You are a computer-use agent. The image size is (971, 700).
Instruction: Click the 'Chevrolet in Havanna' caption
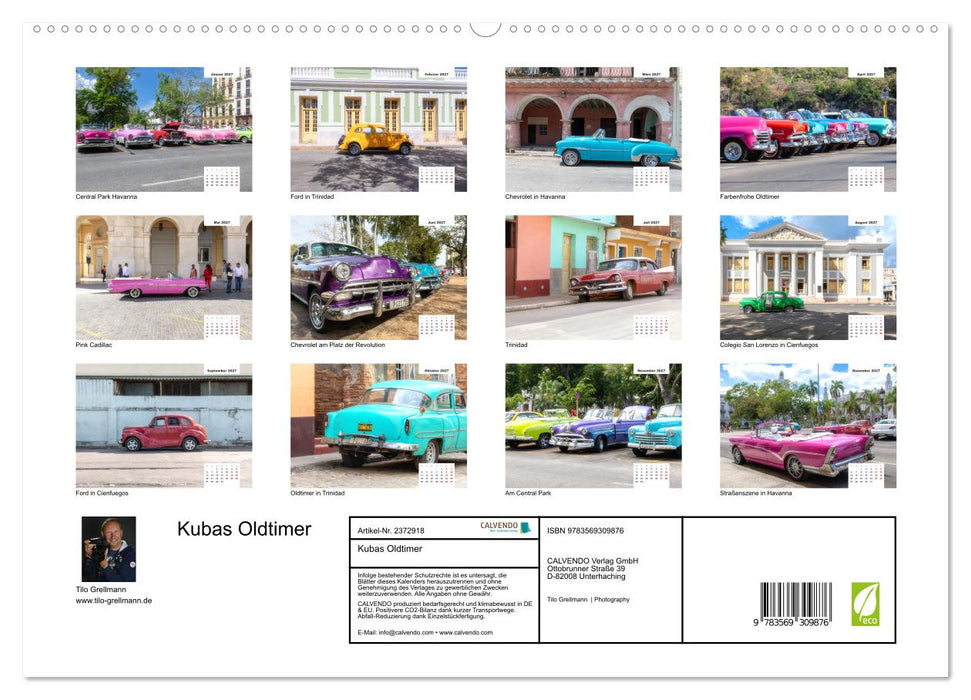pos(535,197)
